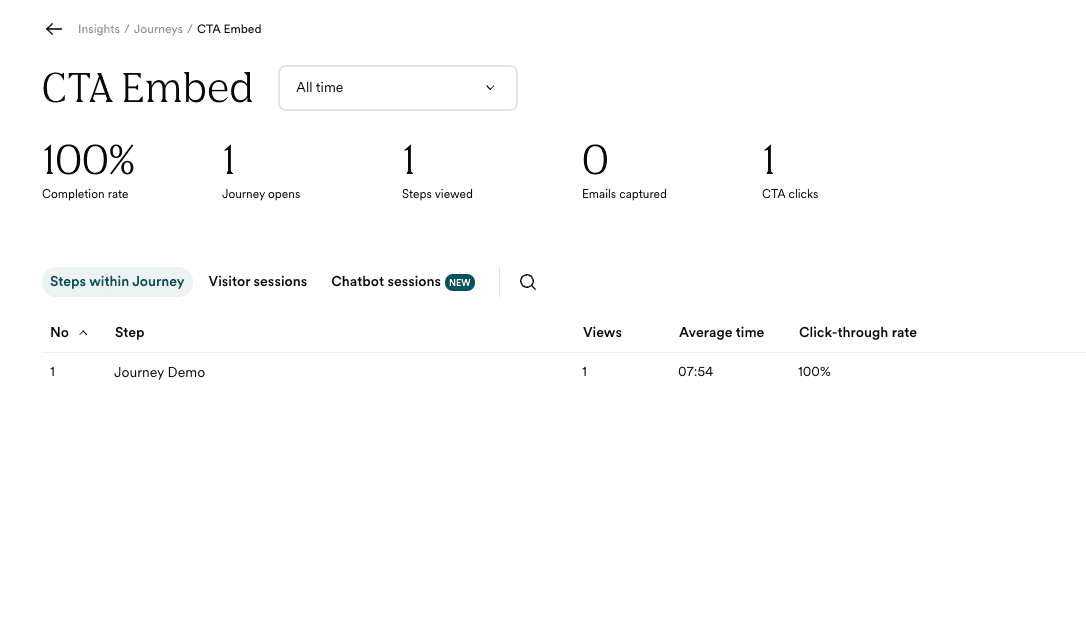Go to Insights in the breadcrumb
Image resolution: width=1086 pixels, height=619 pixels.
[99, 29]
